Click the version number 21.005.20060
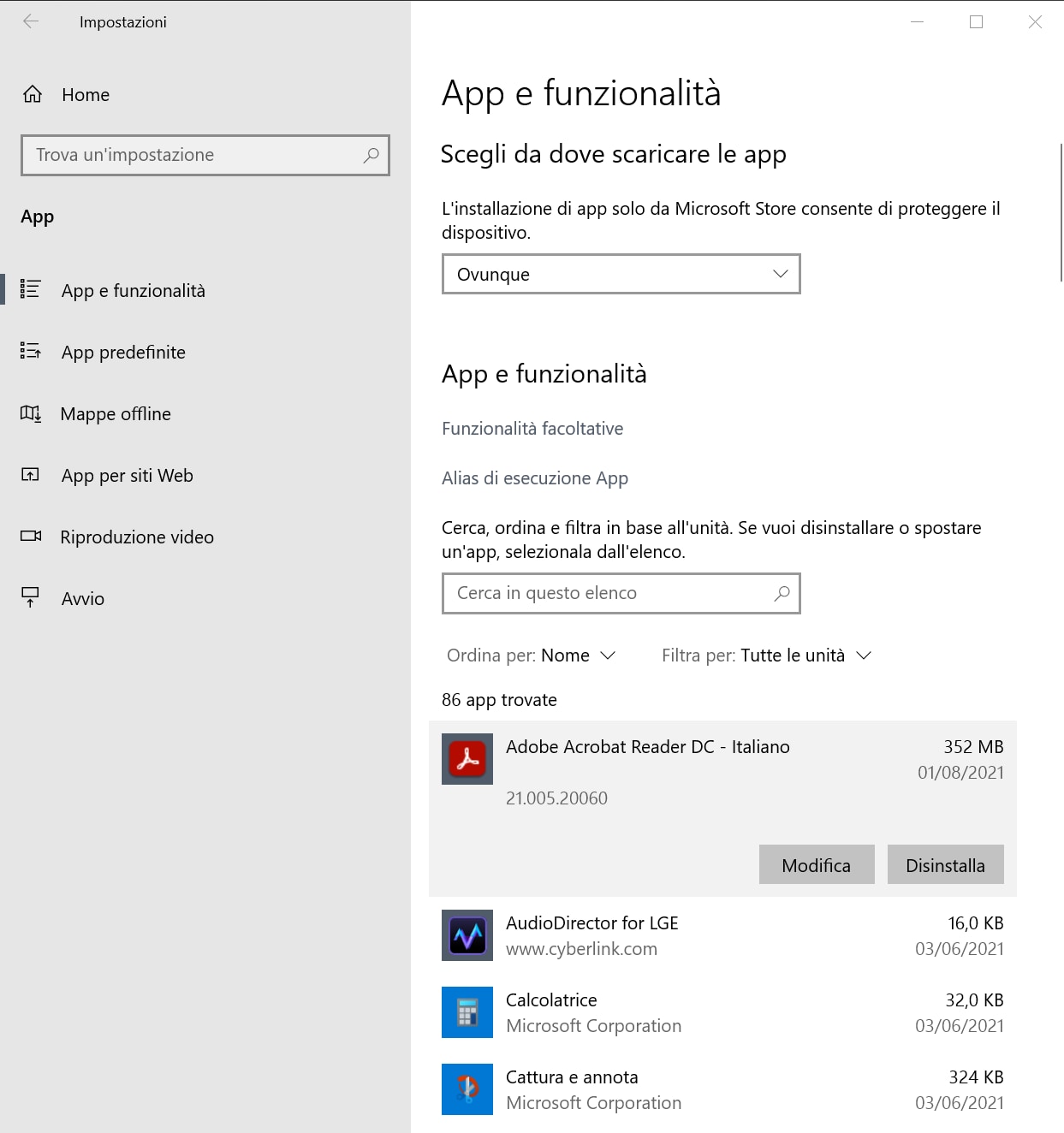This screenshot has width=1064, height=1133. (x=556, y=798)
